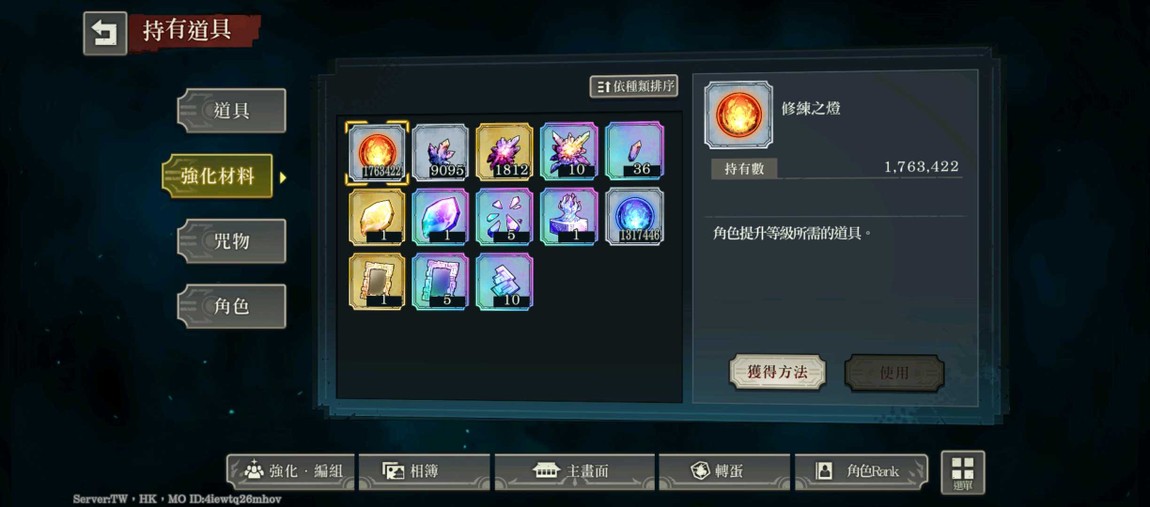Viewport: 1150px width, 507px height.
Task: Open 強化・編組 from bottom bar
Action: (290, 472)
